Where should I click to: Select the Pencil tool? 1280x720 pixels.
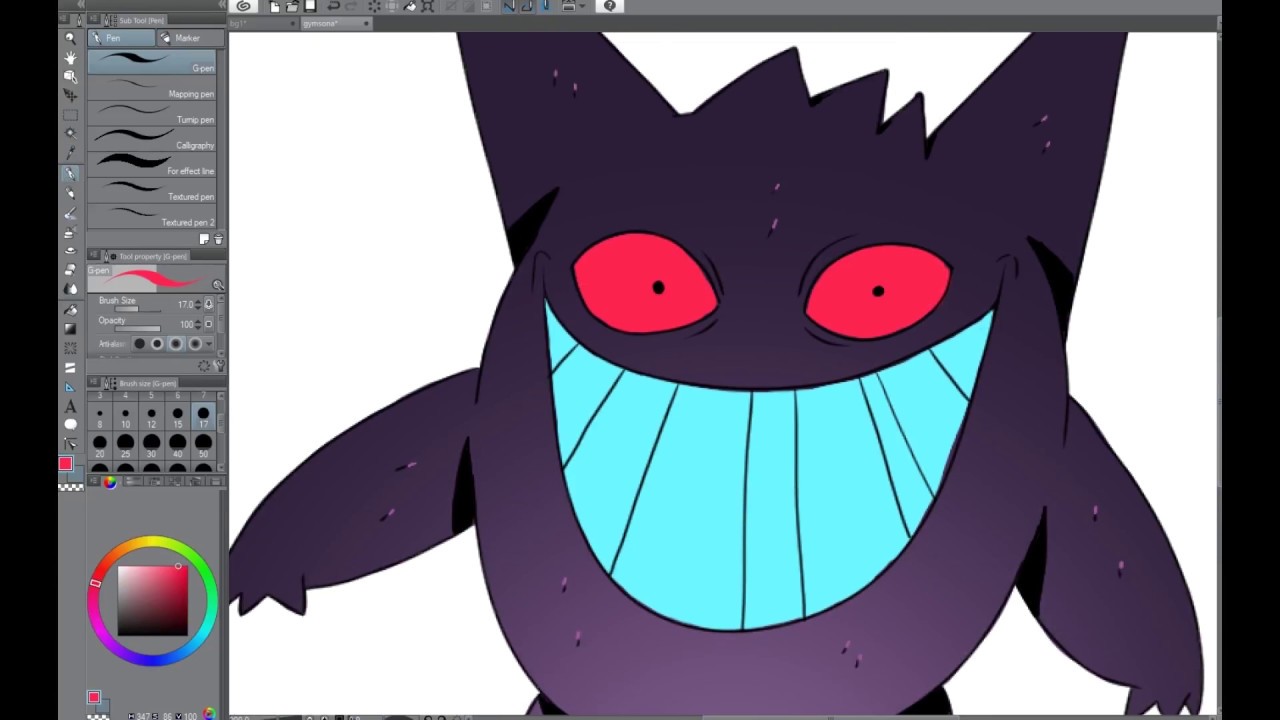(x=70, y=193)
